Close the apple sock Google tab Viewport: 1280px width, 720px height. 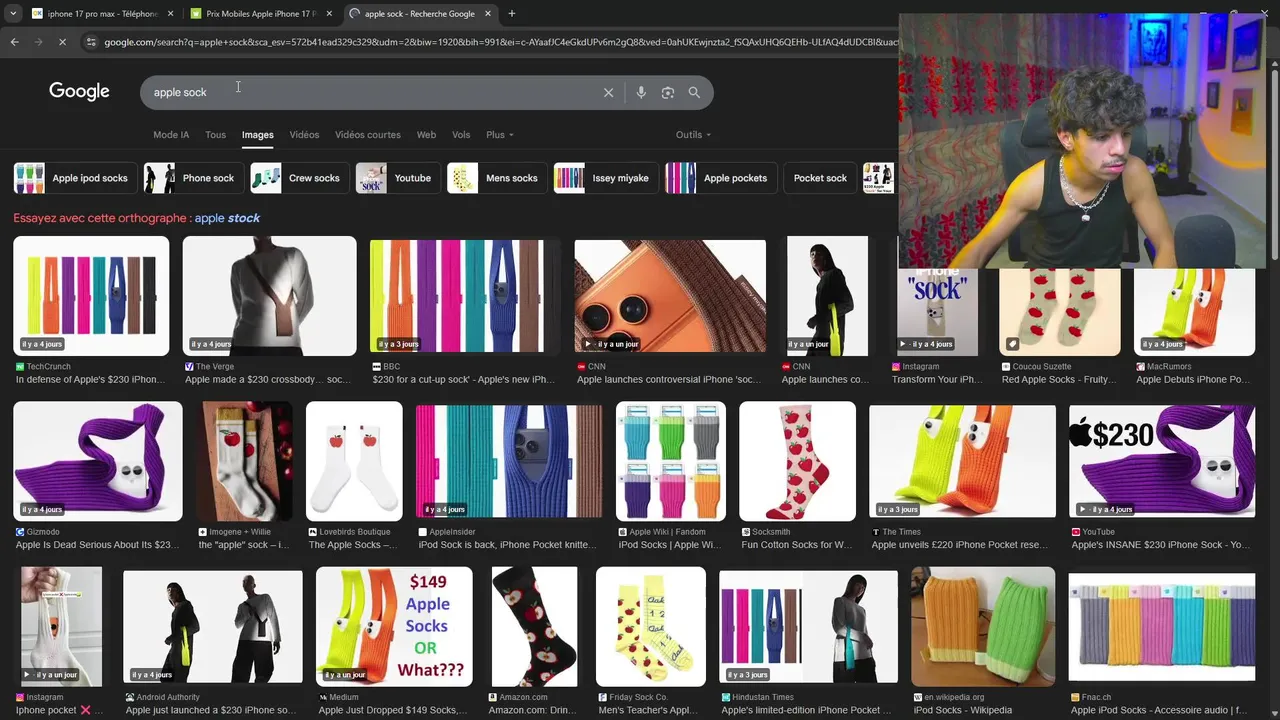pyautogui.click(x=488, y=14)
